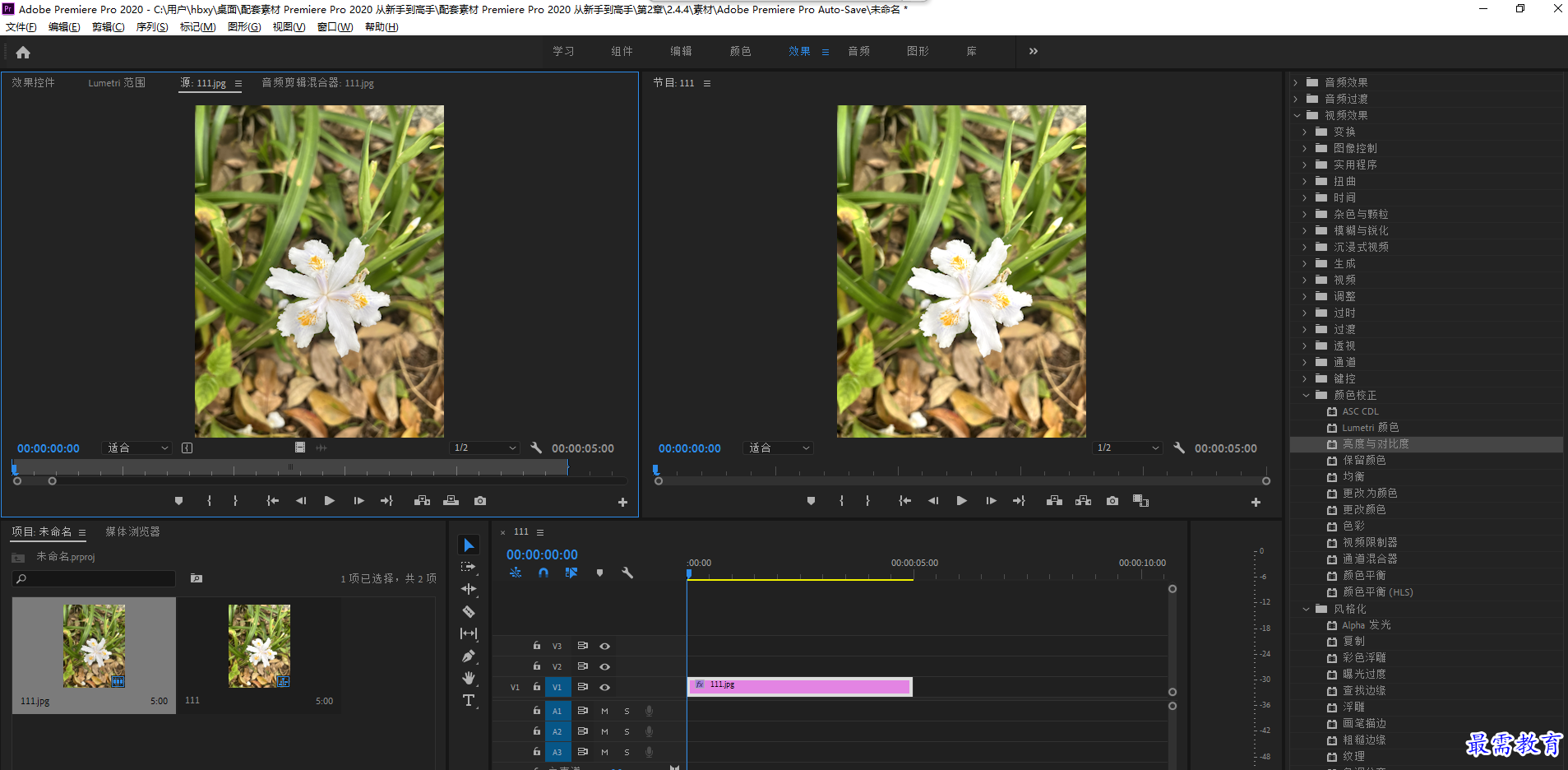The width and height of the screenshot is (1568, 770).
Task: Open Source monitor settings wrench
Action: (536, 448)
